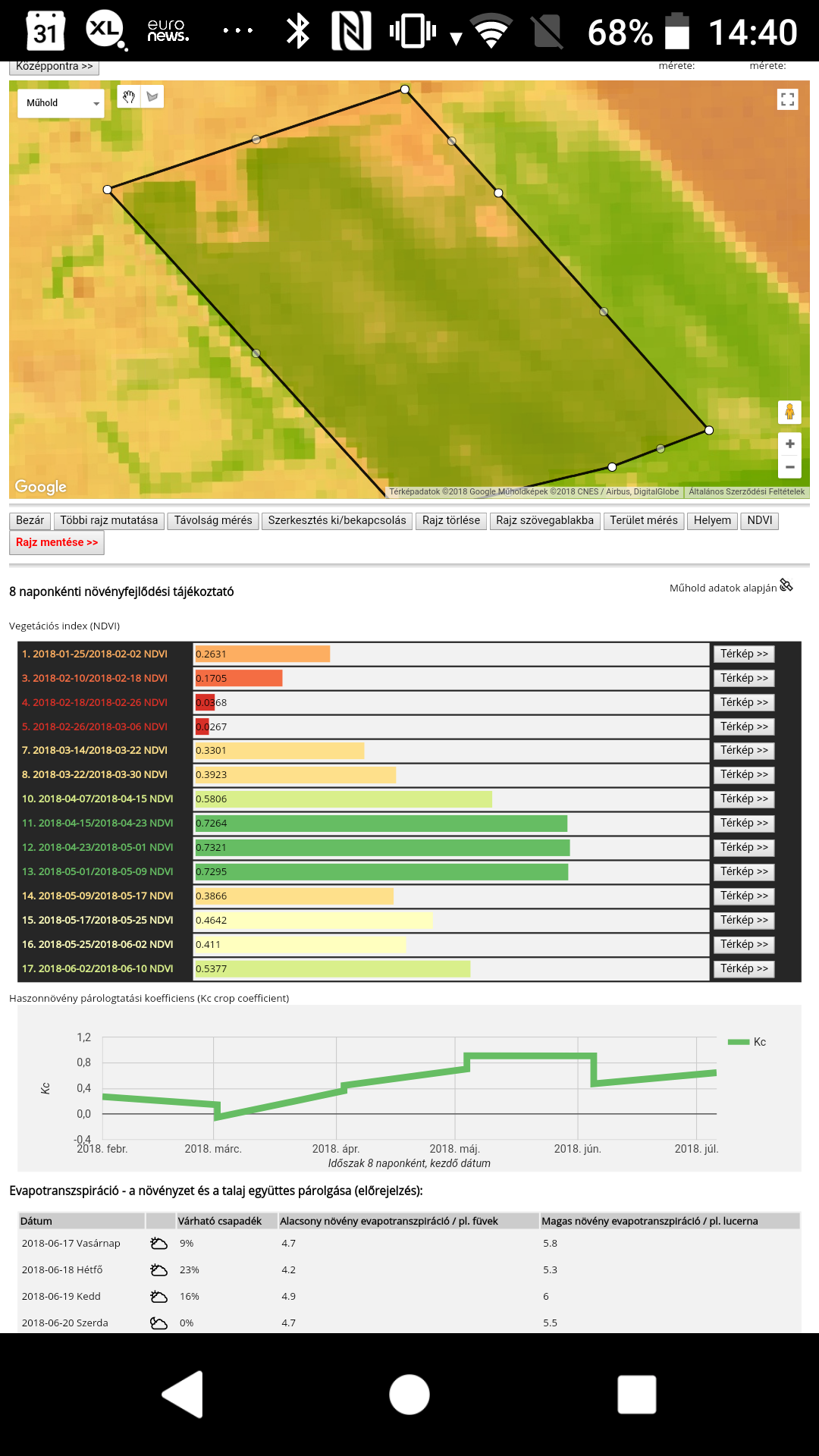This screenshot has height=1456, width=819.
Task: Toggle fullscreen map view
Action: (788, 99)
